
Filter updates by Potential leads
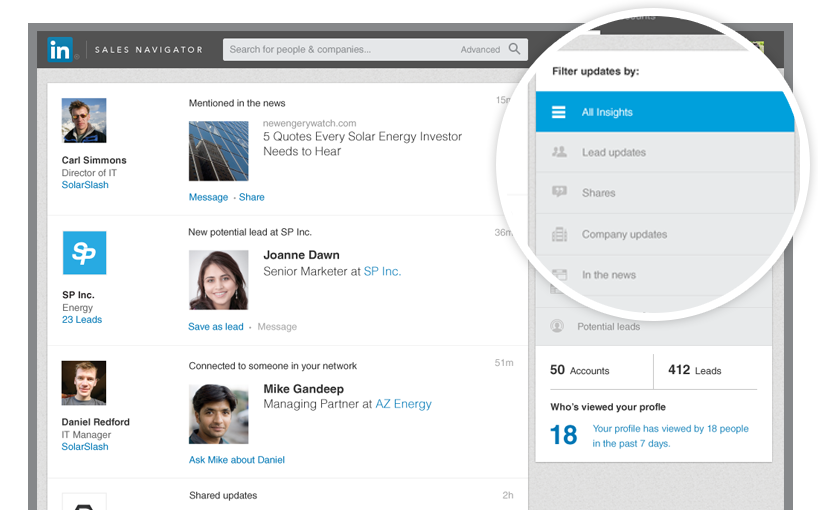point(654,326)
